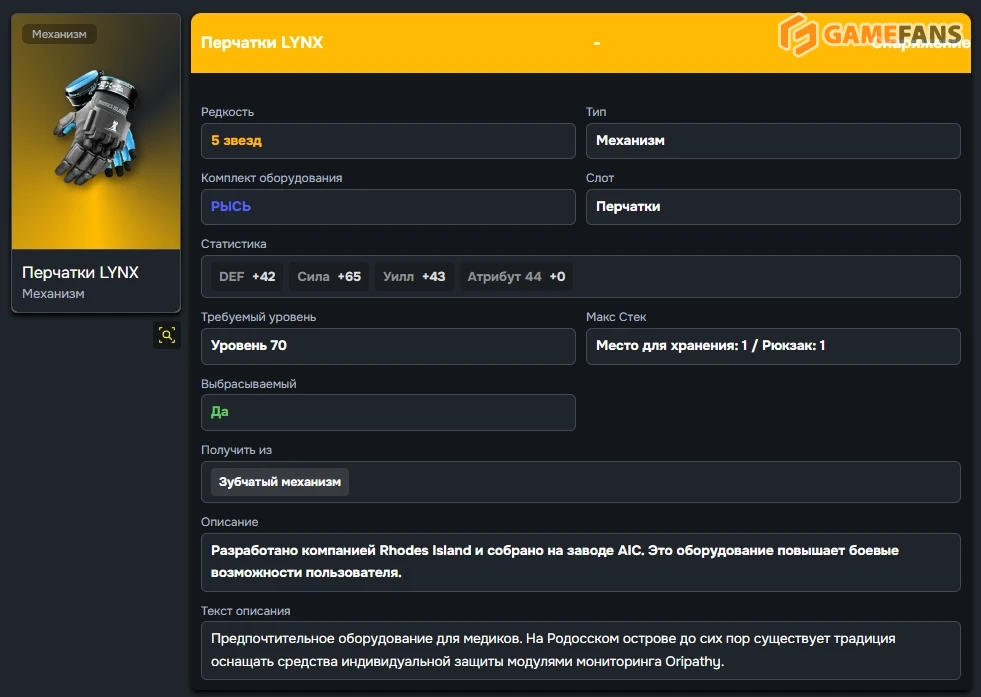
Task: Click the Уровень 70 required level field
Action: [x=387, y=346]
